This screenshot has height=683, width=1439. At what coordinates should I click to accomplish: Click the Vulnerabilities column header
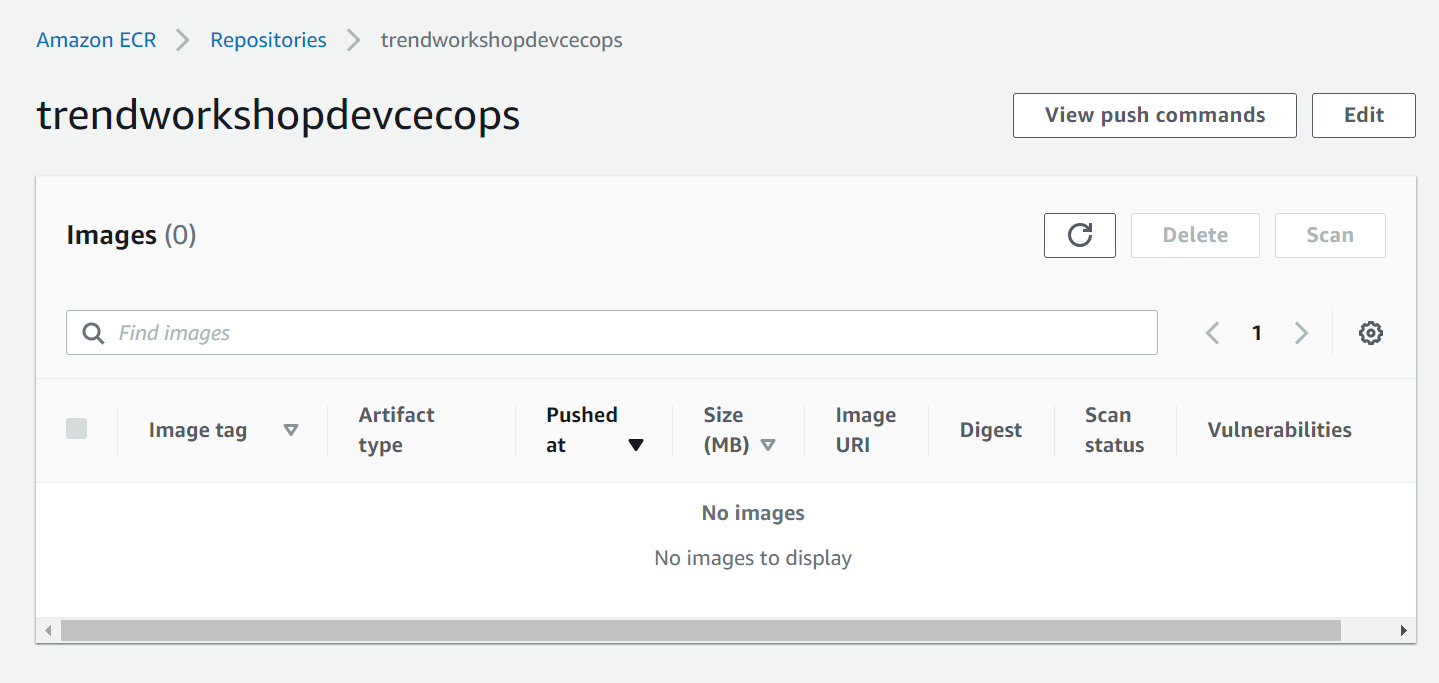point(1280,430)
